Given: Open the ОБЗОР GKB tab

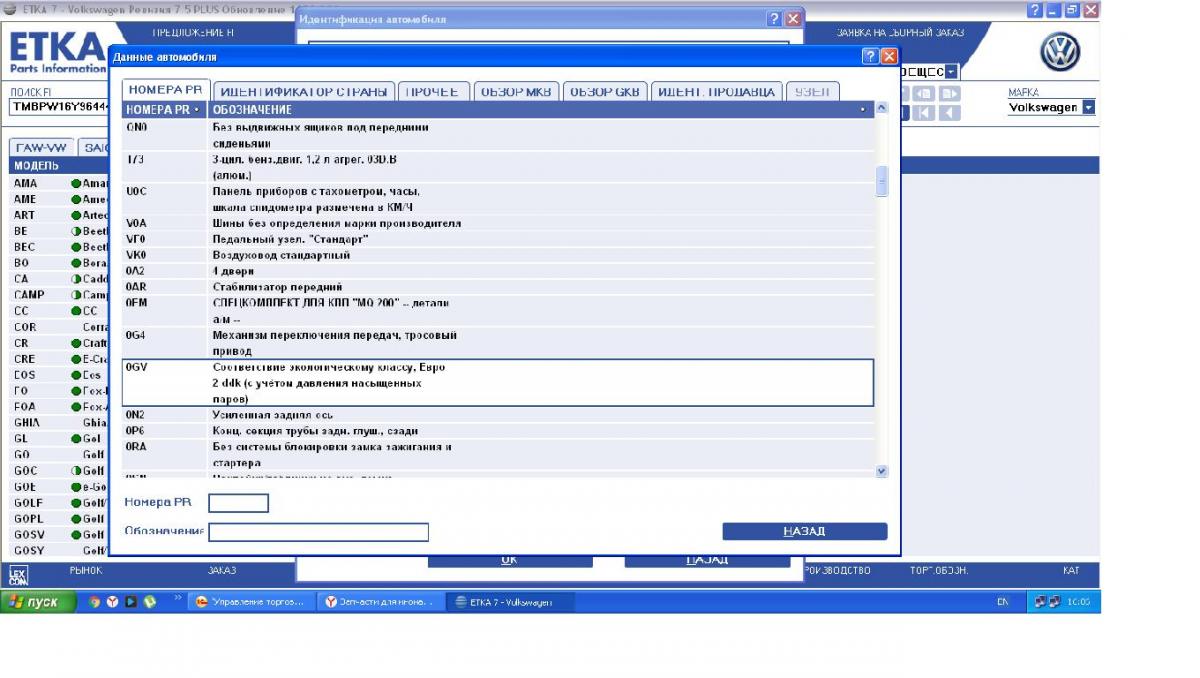Looking at the screenshot, I should [x=605, y=91].
